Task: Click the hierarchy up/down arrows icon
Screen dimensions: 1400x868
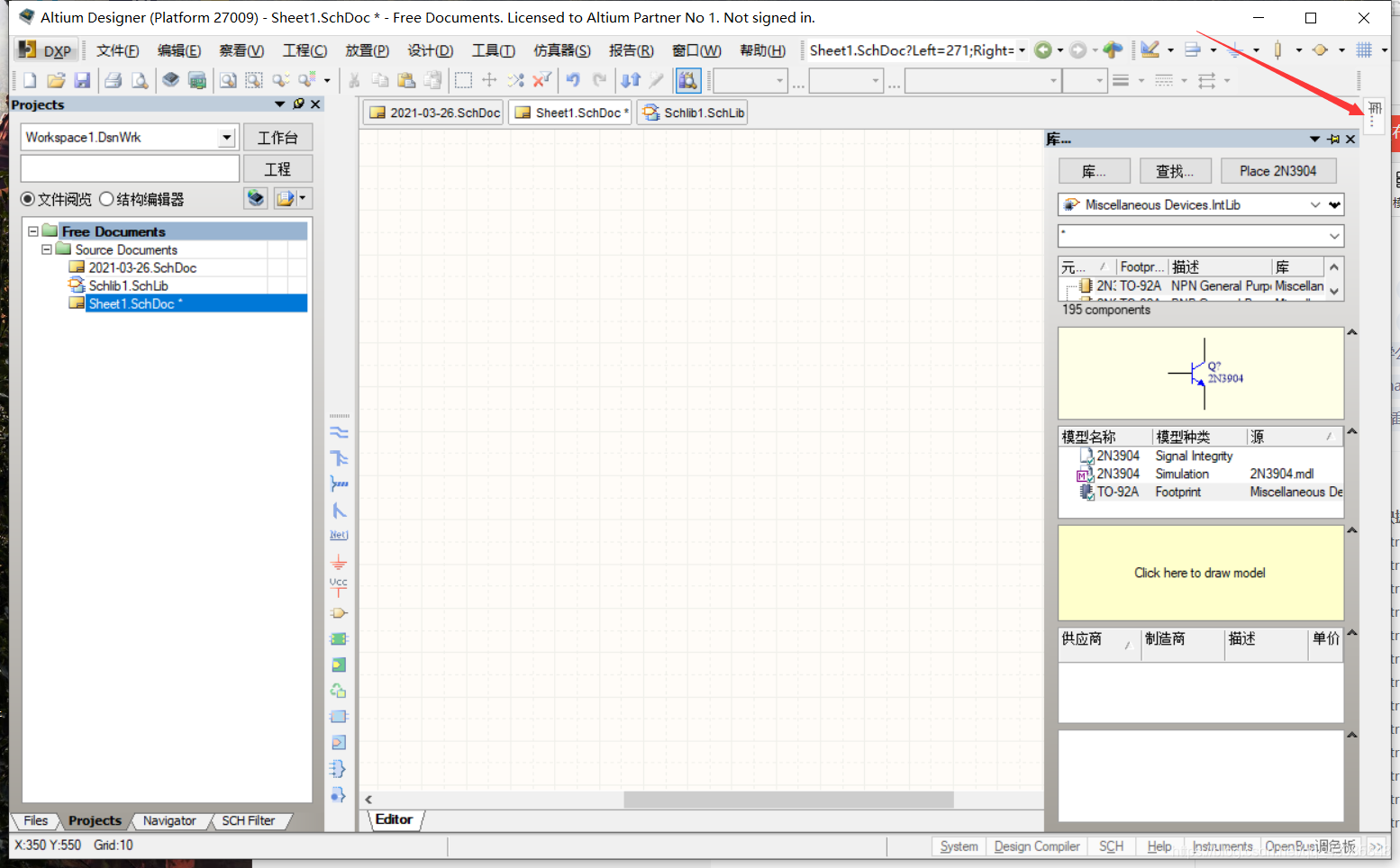Action: click(x=631, y=80)
